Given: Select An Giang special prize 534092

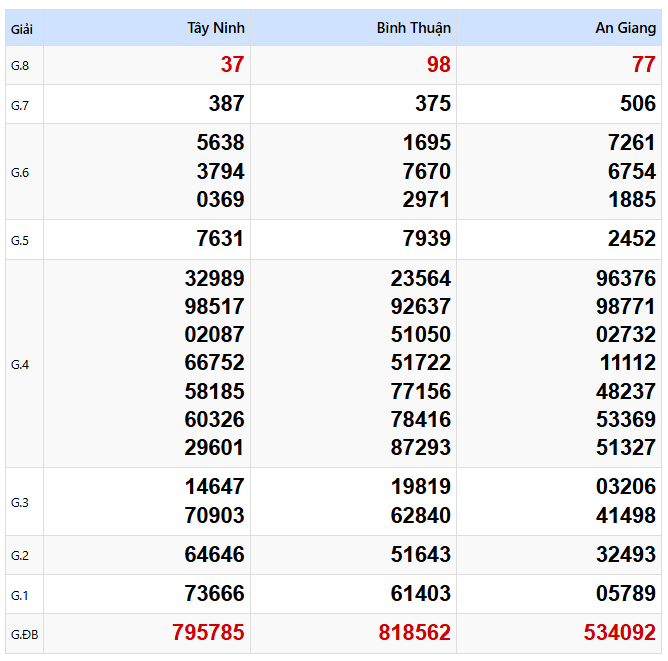Looking at the screenshot, I should click(620, 632).
